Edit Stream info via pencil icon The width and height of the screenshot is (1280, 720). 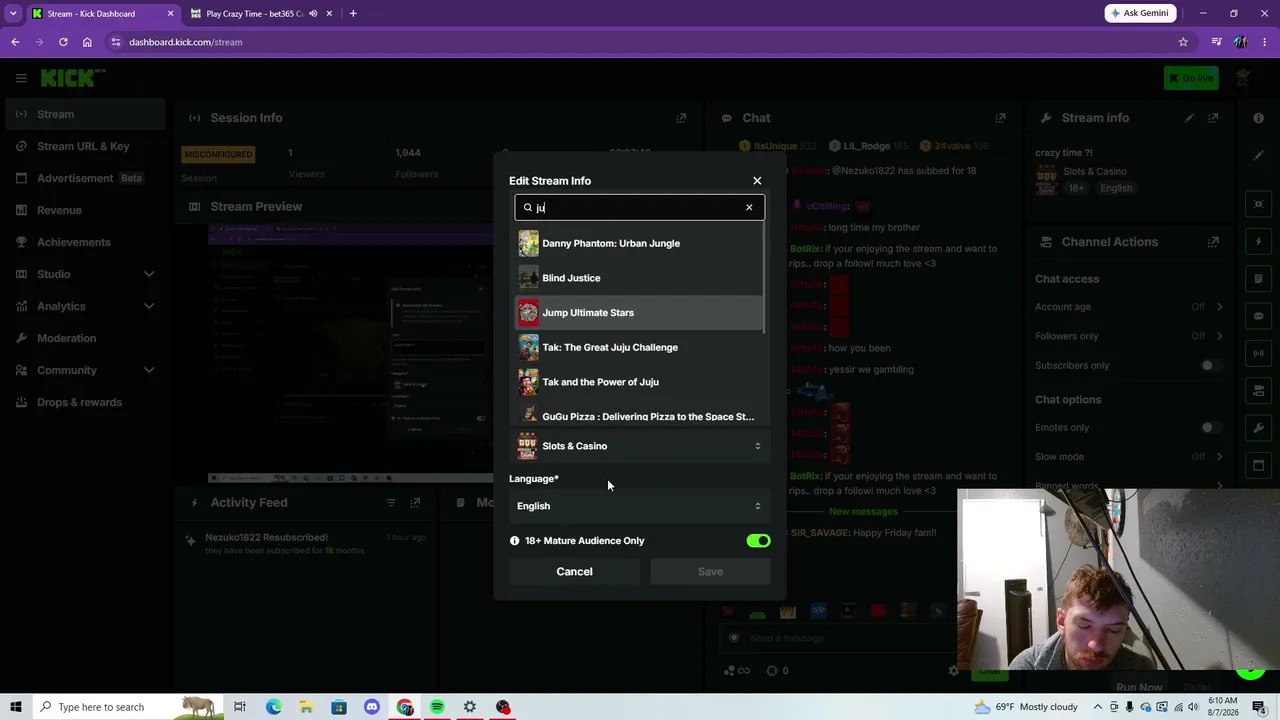(x=1189, y=118)
